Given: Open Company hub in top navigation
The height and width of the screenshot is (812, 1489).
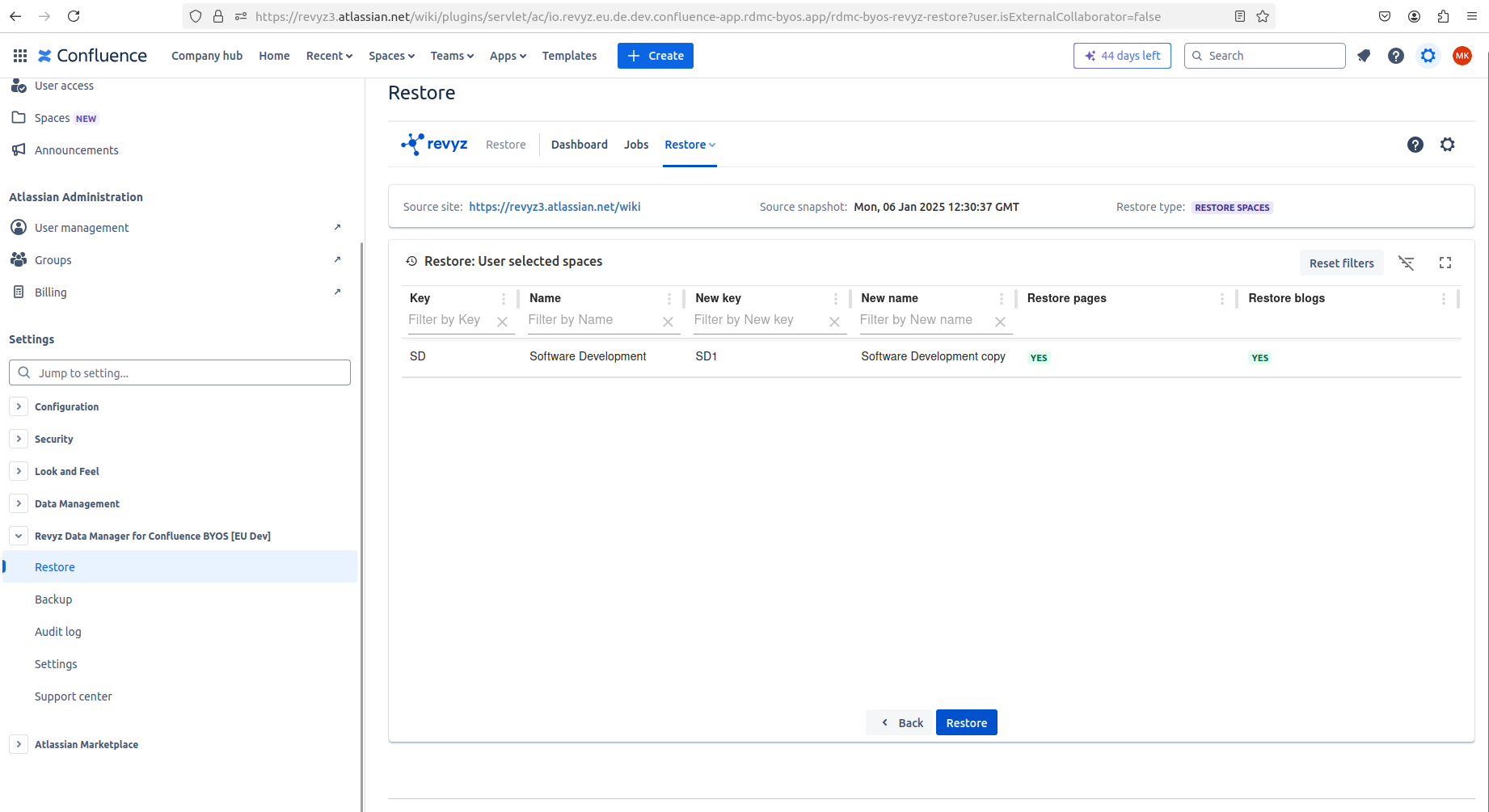Looking at the screenshot, I should tap(207, 56).
